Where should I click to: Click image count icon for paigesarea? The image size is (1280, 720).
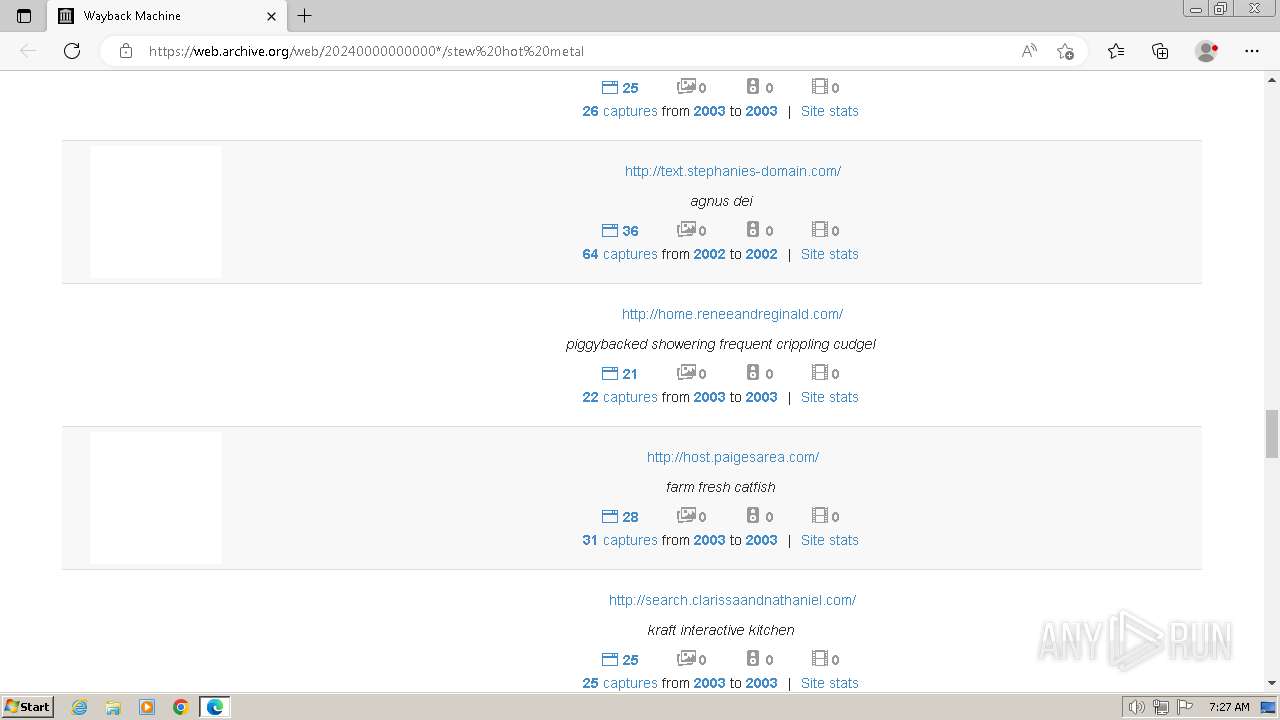coord(686,516)
